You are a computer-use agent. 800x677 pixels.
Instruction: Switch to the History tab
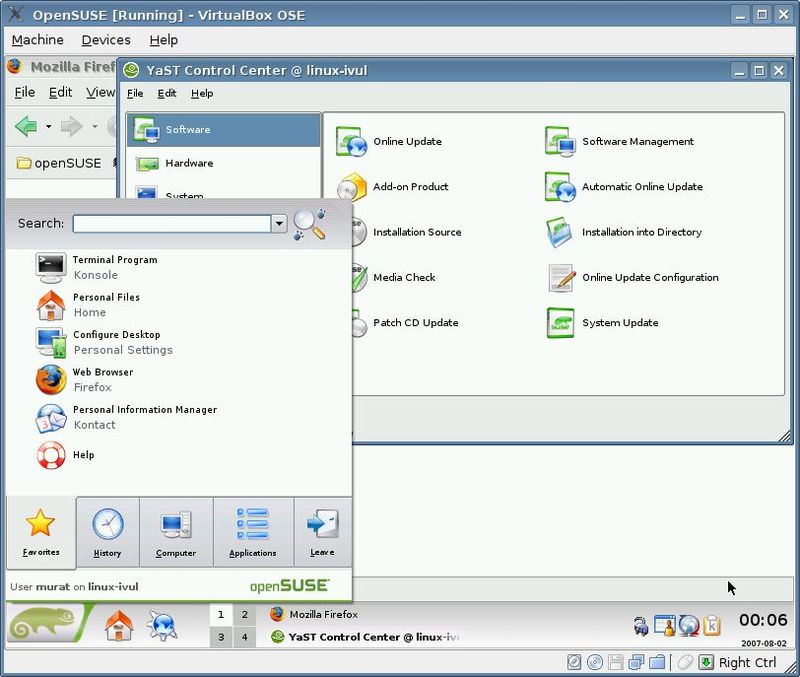click(107, 532)
